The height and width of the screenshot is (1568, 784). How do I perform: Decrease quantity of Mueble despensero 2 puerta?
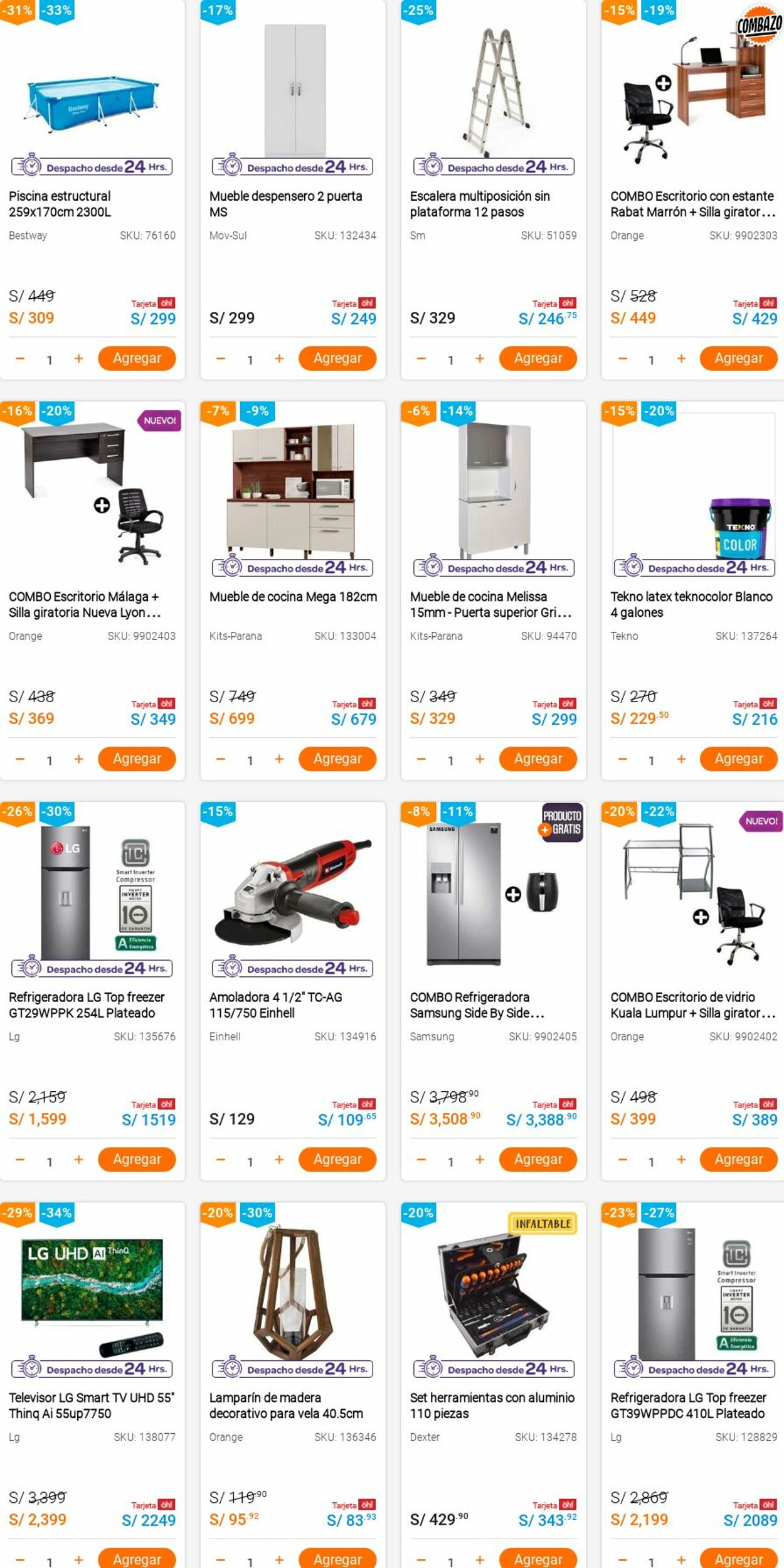click(x=220, y=358)
